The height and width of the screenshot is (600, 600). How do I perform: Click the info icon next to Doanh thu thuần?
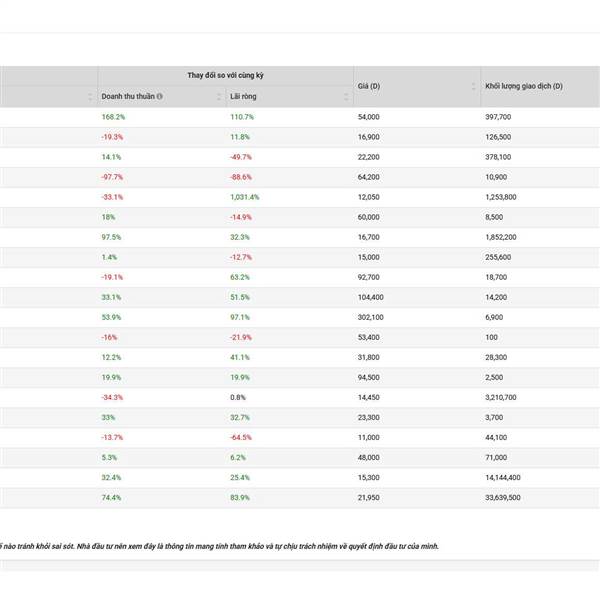160,97
